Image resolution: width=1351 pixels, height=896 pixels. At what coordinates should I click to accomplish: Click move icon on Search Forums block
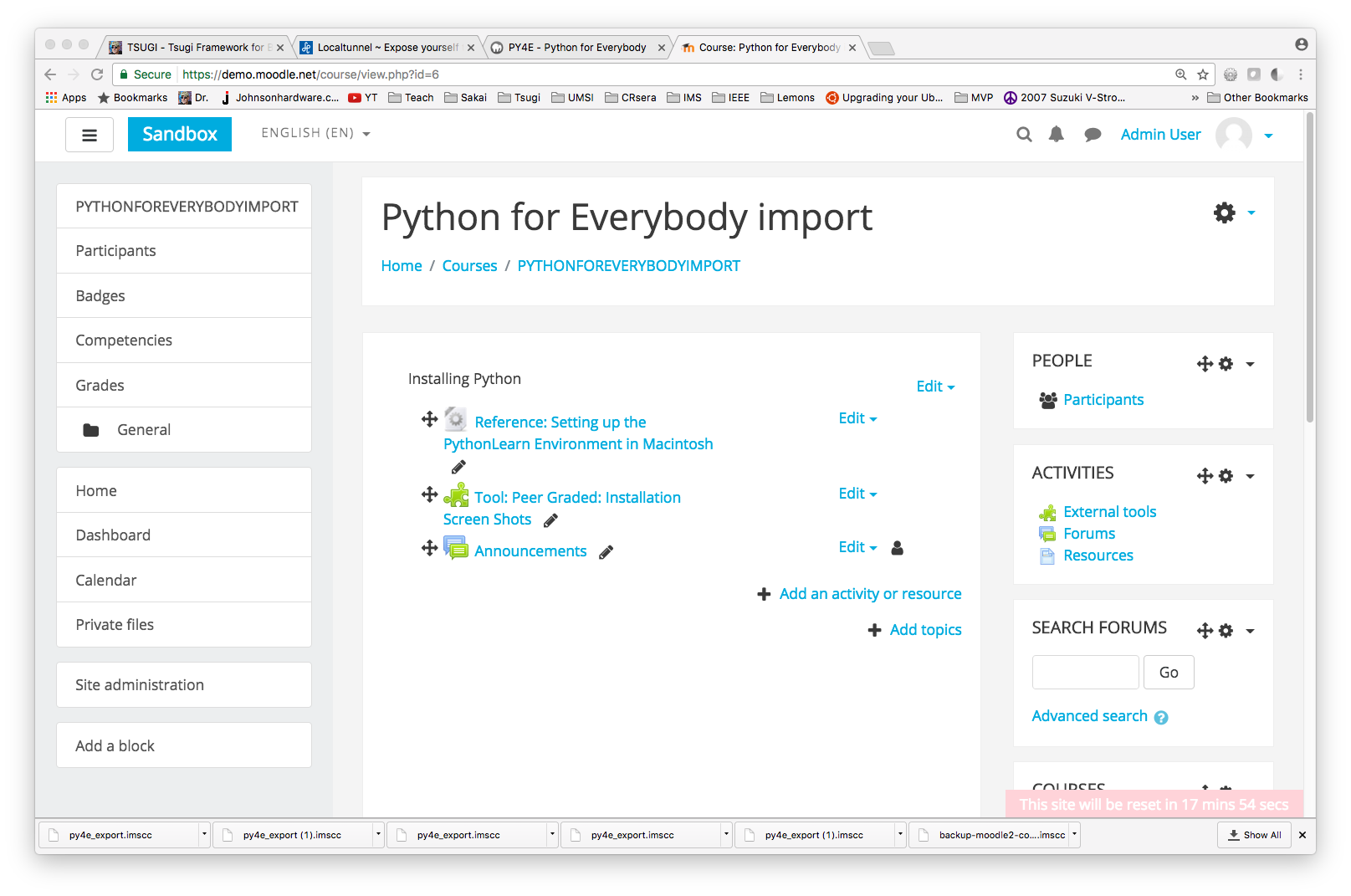tap(1205, 631)
